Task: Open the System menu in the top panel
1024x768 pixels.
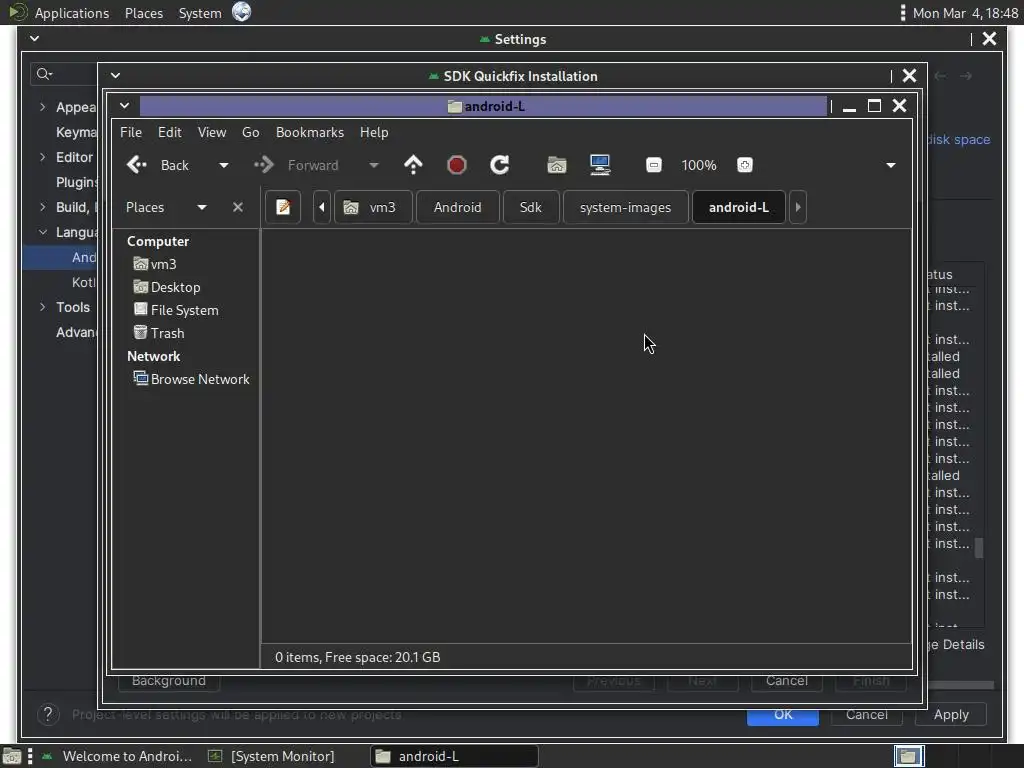Action: [x=200, y=12]
